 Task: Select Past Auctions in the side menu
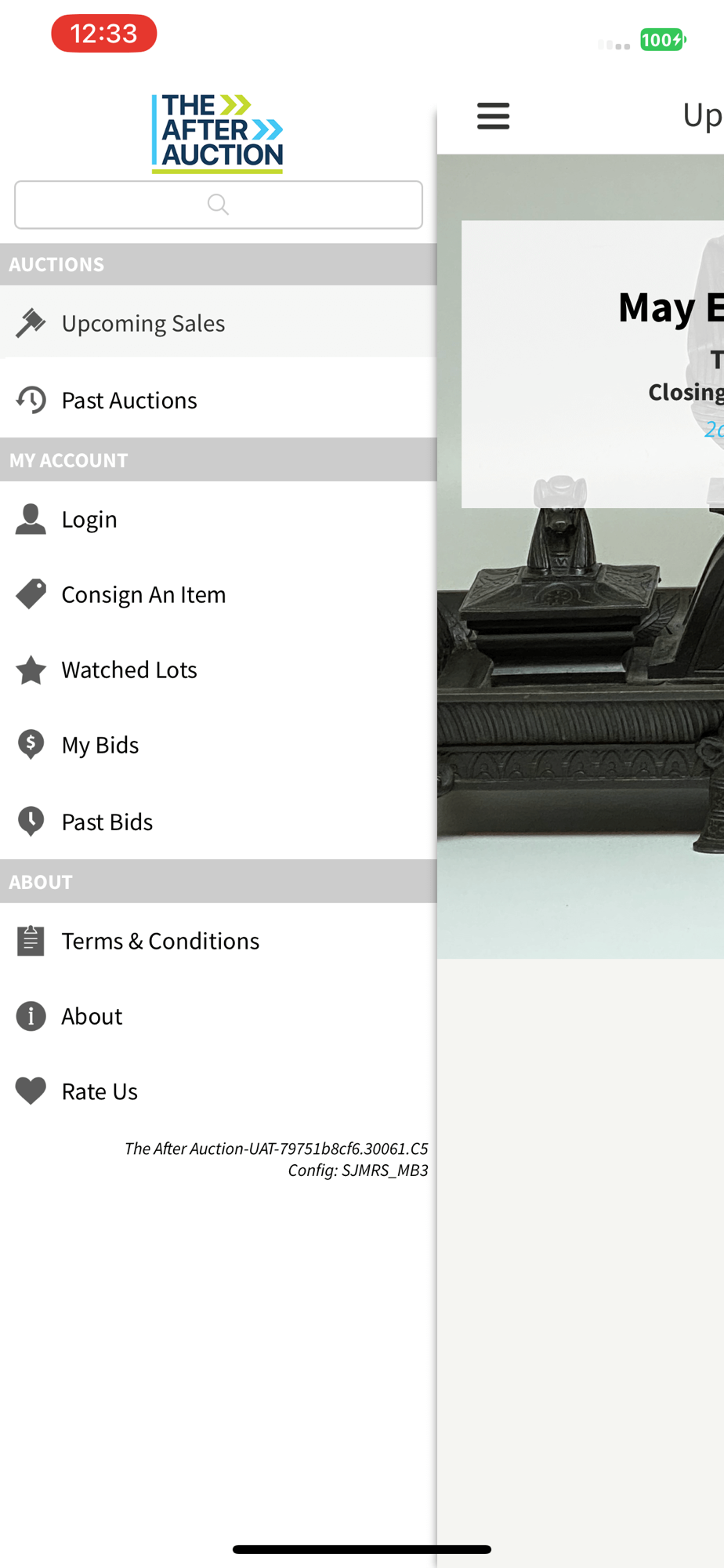pyautogui.click(x=218, y=400)
